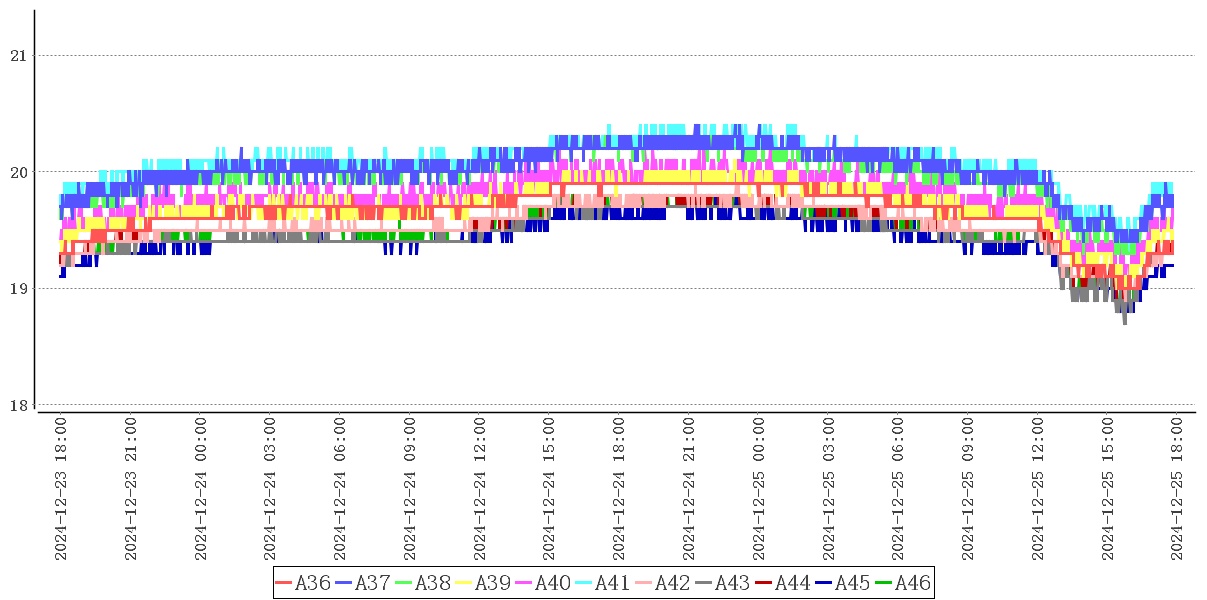1207x600 pixels.
Task: Toggle the magenta A40 legend item
Action: [543, 583]
